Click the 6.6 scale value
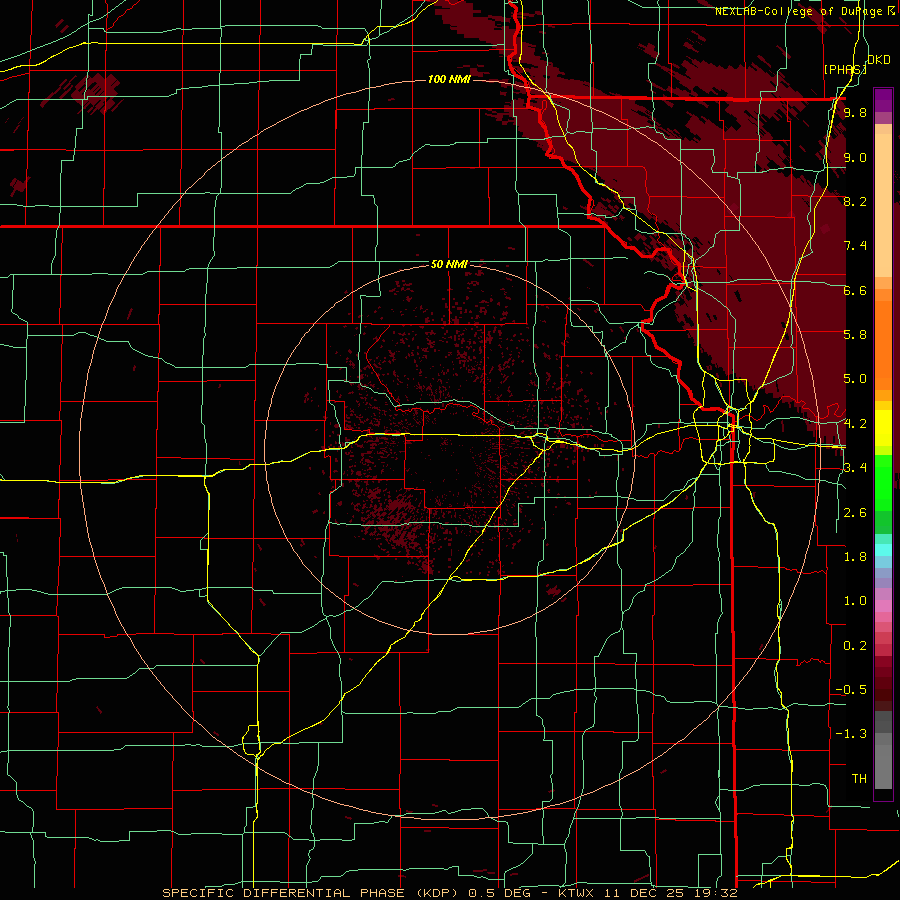900x900 pixels. pos(855,290)
